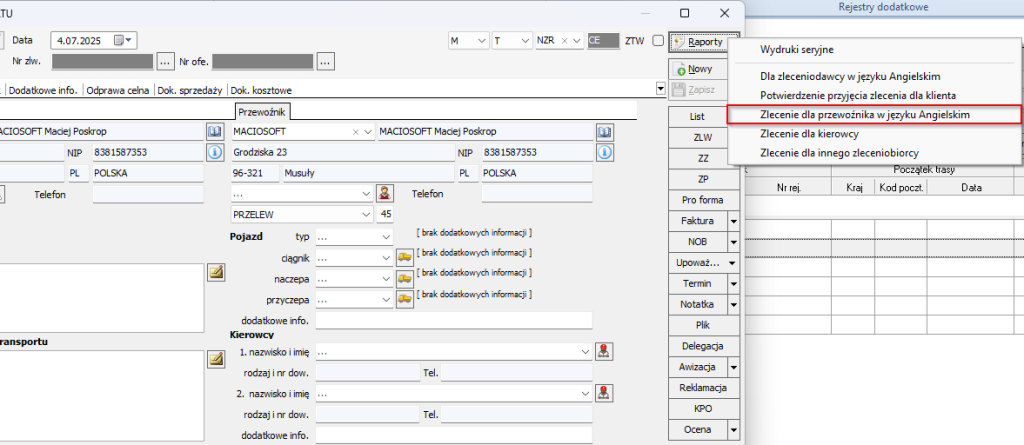Image resolution: width=1024 pixels, height=445 pixels.
Task: Open the vehicle typ dropdown
Action: pos(386,236)
